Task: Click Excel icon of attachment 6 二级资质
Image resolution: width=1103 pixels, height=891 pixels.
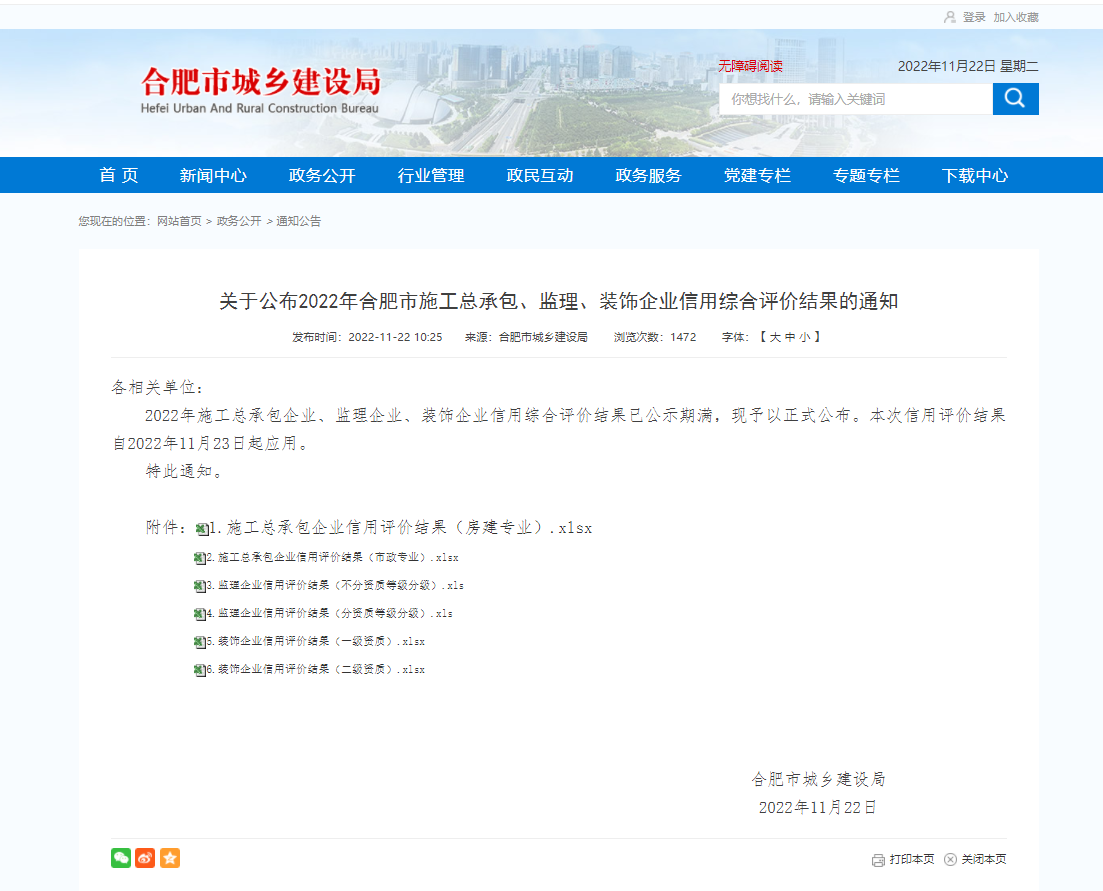Action: 200,670
